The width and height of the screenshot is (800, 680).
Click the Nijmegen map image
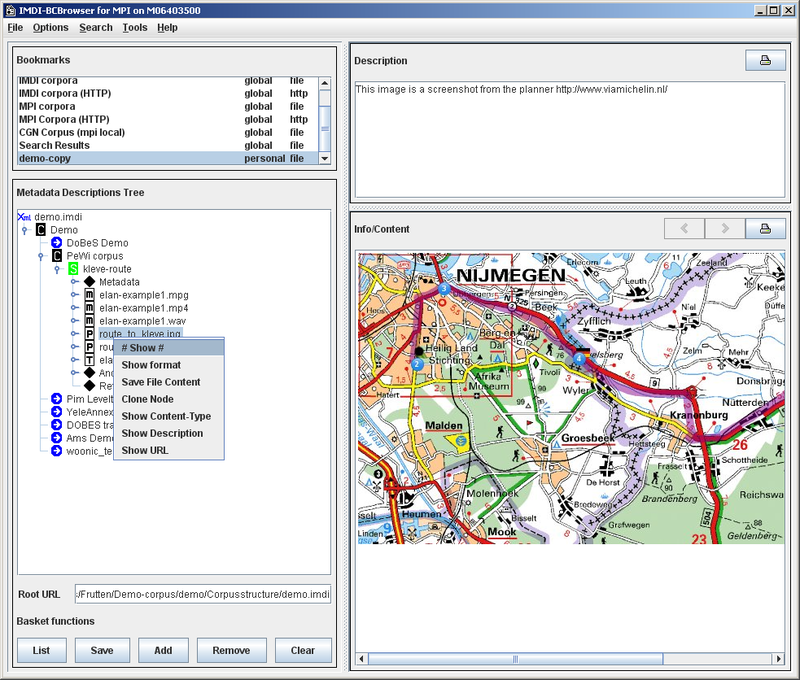coord(570,398)
